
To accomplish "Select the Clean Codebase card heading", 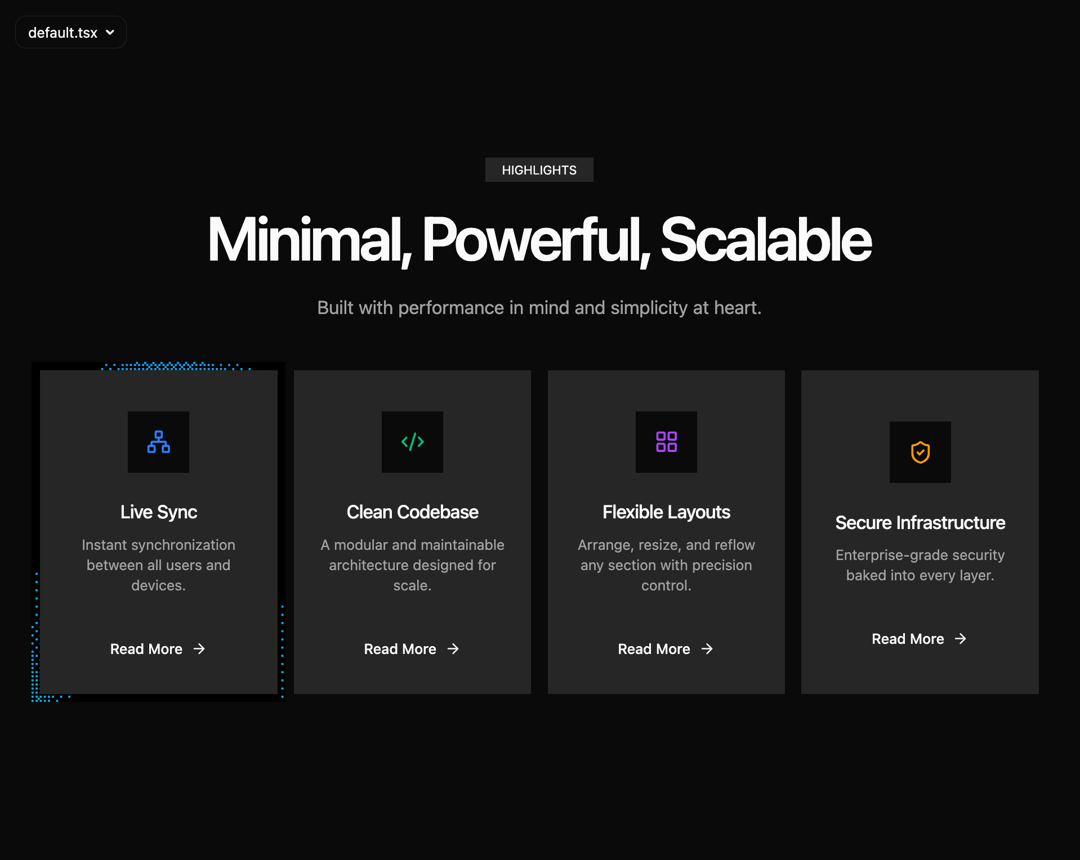I will [413, 512].
